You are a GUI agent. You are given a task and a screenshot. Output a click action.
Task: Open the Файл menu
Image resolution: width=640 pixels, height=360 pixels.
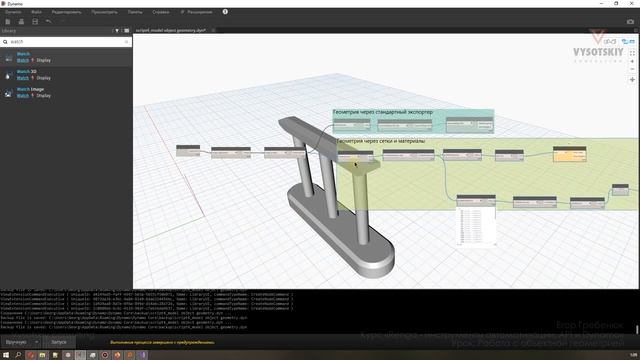tap(36, 12)
